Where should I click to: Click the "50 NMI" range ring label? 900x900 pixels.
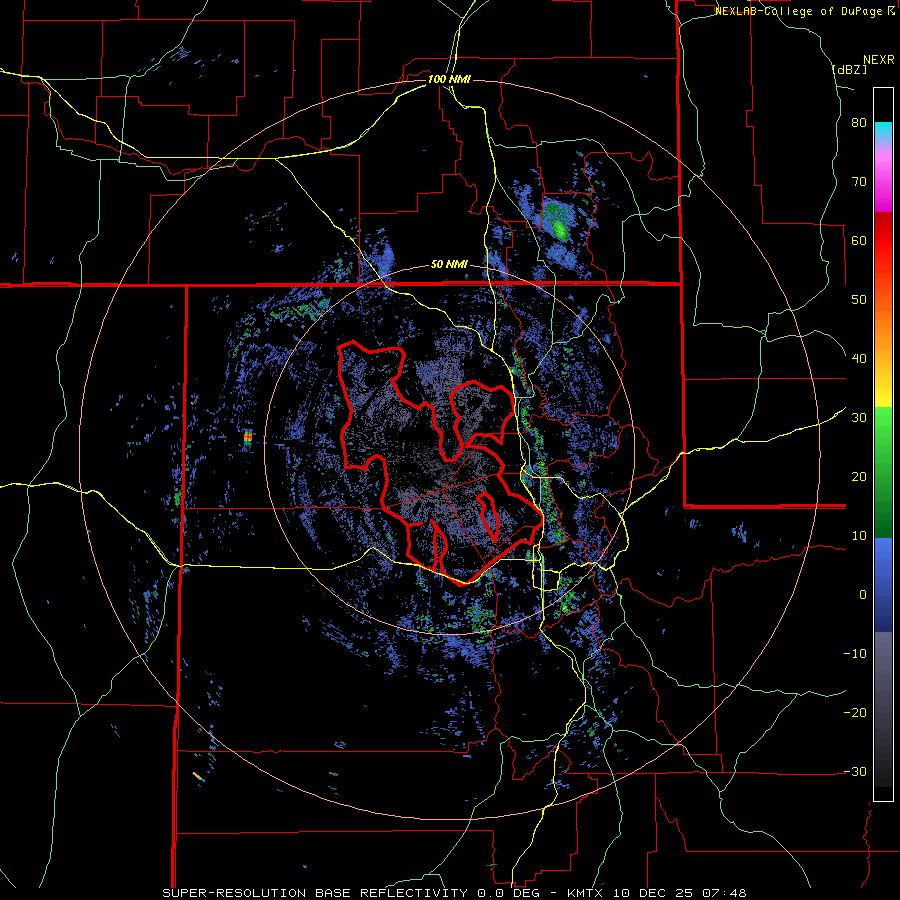pyautogui.click(x=449, y=265)
